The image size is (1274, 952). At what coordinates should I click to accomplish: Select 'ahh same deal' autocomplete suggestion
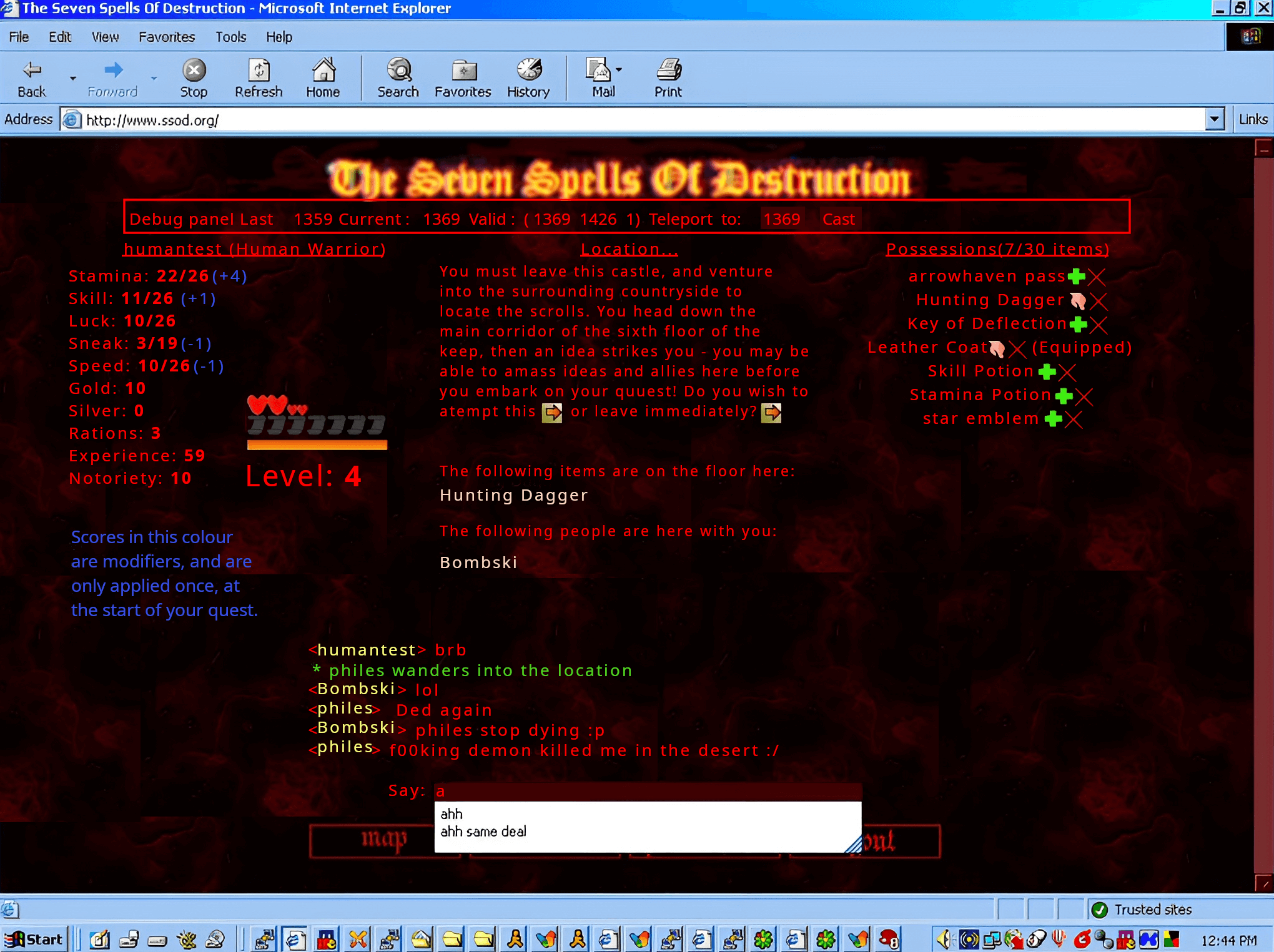tap(483, 832)
